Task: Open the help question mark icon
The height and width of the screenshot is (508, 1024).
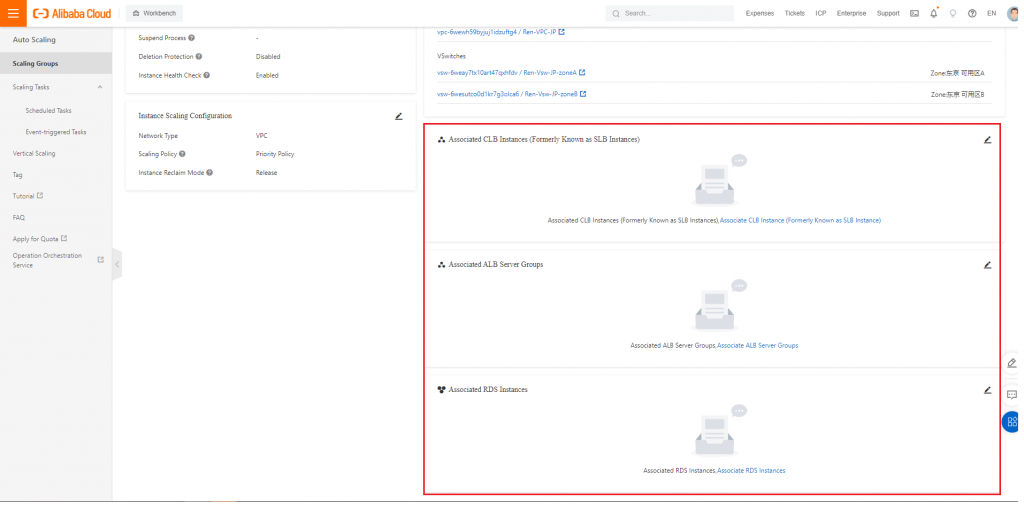Action: (972, 13)
